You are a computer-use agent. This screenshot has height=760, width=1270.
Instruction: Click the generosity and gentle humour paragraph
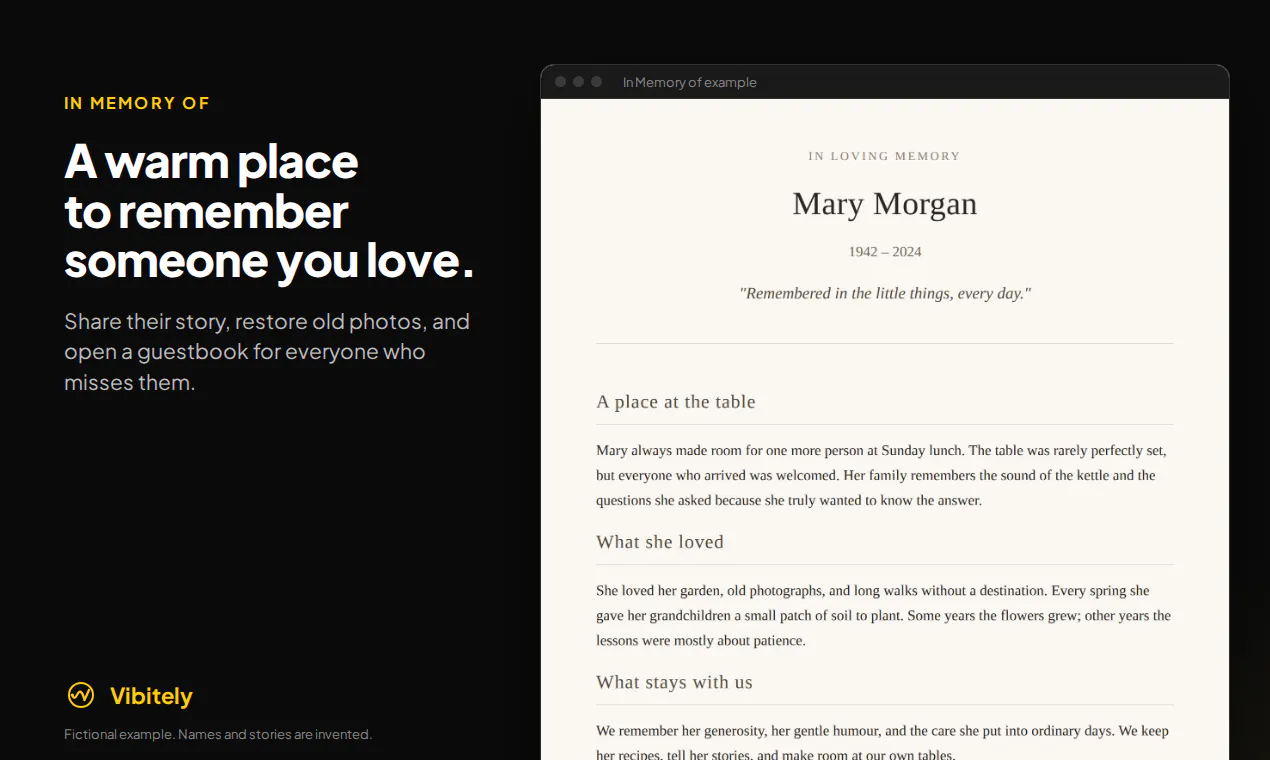884,742
